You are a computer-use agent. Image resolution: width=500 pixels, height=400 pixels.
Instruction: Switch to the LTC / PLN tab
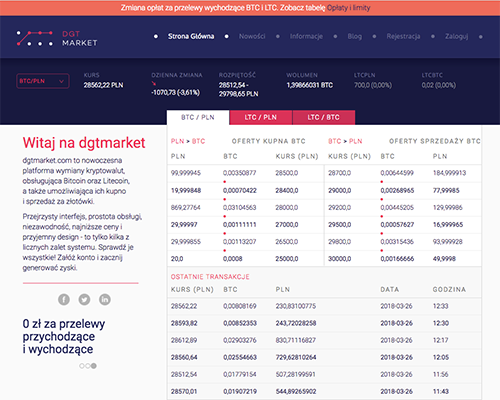pyautogui.click(x=261, y=117)
